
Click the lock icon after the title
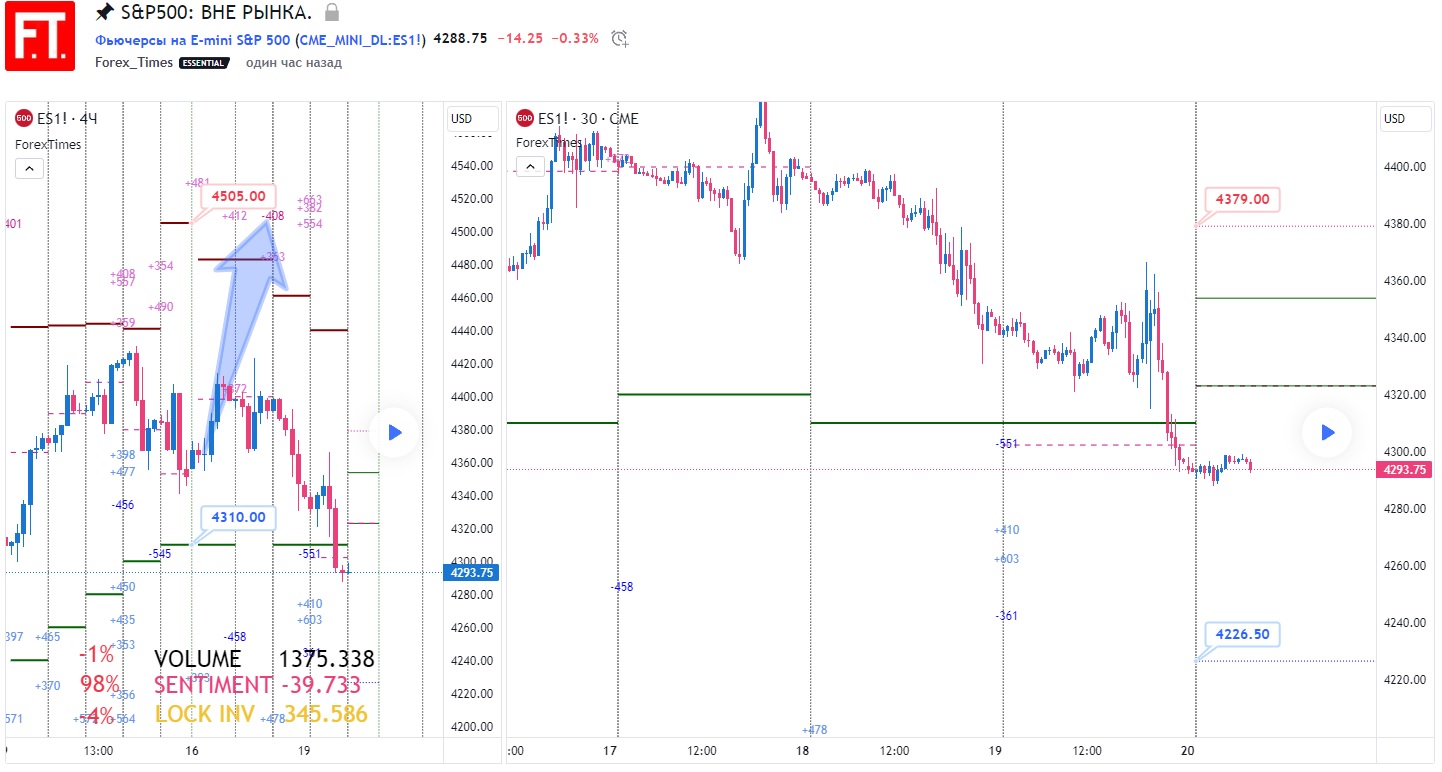(x=332, y=13)
